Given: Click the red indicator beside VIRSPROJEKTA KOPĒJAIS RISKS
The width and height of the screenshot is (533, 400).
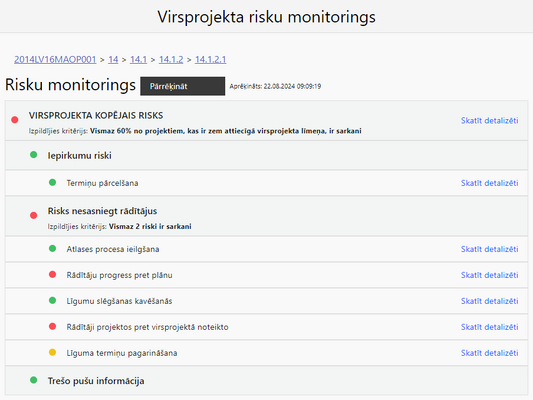Looking at the screenshot, I should click(x=15, y=120).
